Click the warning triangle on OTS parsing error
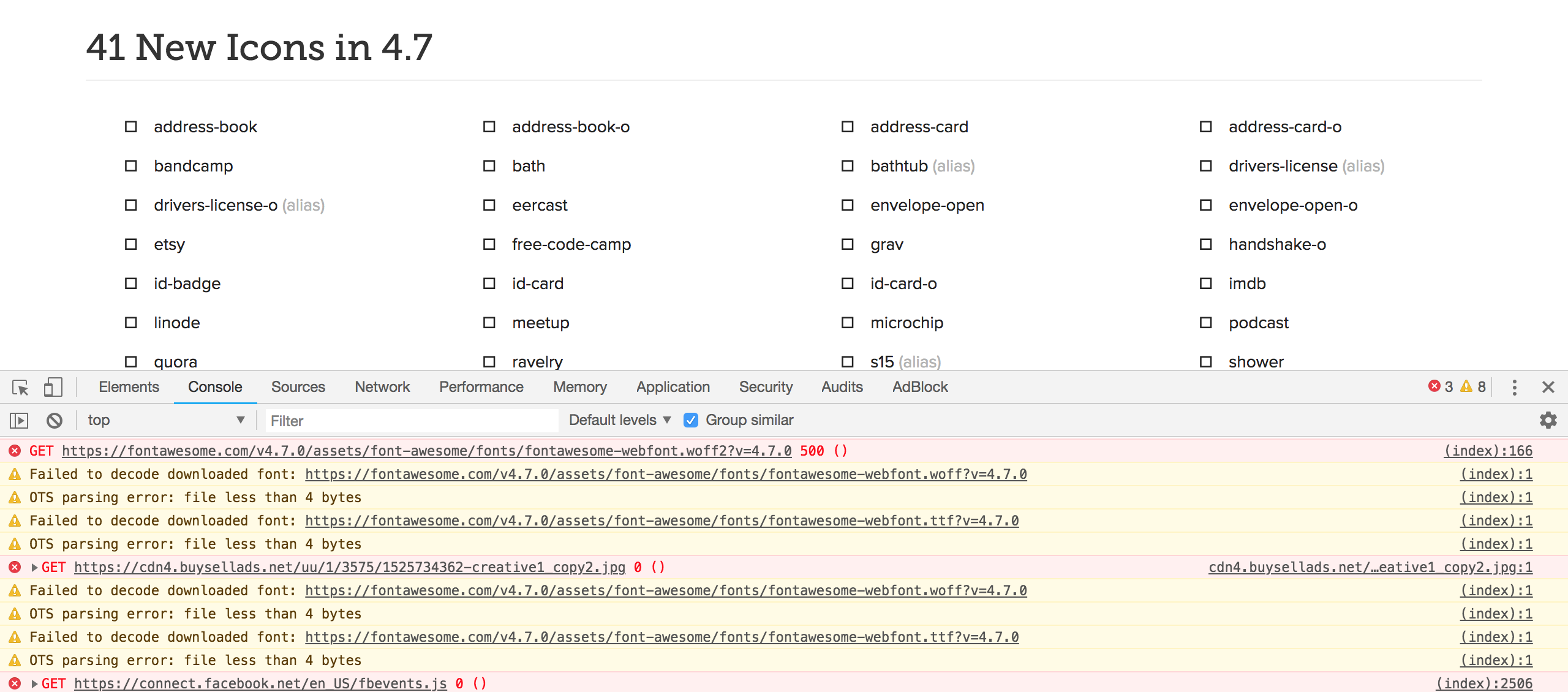The width and height of the screenshot is (1568, 692). (15, 497)
